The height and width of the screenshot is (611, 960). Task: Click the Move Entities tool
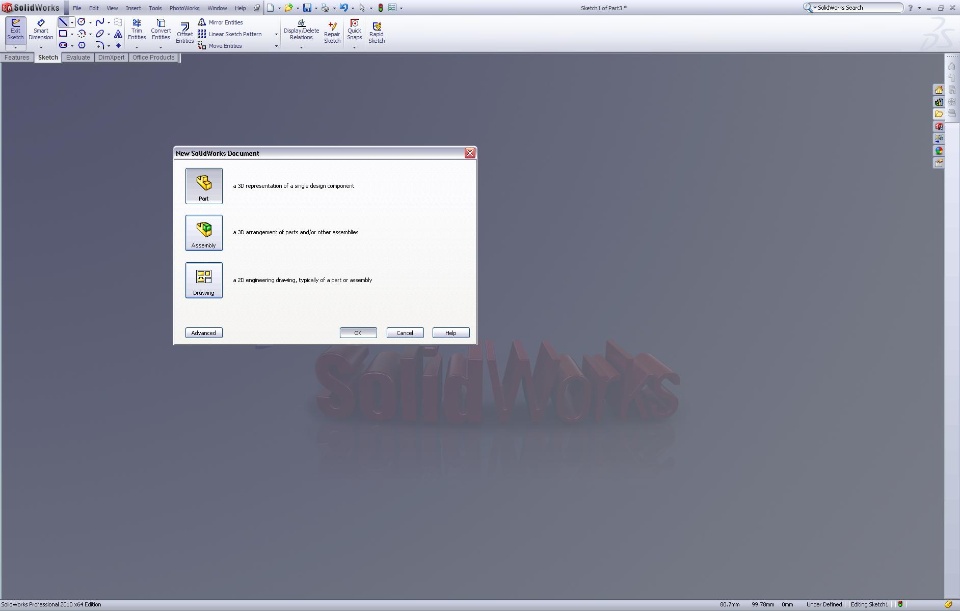(x=220, y=46)
